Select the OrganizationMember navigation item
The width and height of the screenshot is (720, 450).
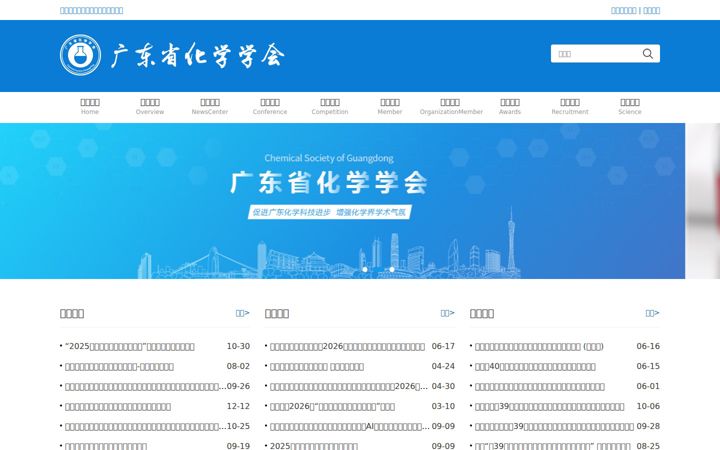(451, 107)
